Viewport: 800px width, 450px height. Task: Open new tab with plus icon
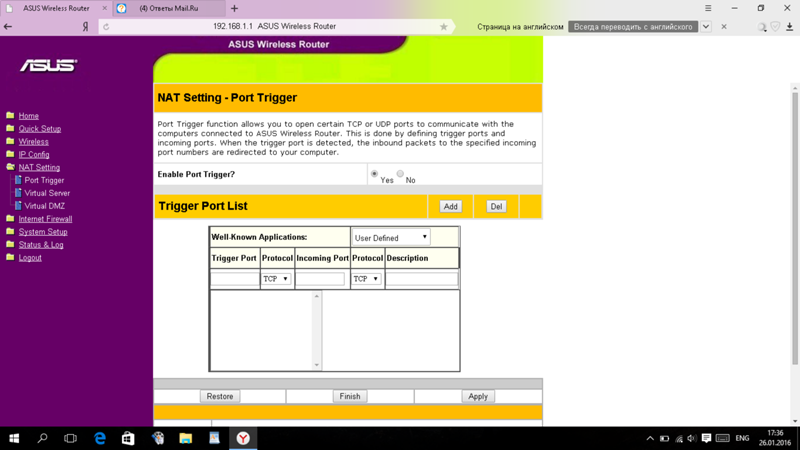[x=234, y=8]
